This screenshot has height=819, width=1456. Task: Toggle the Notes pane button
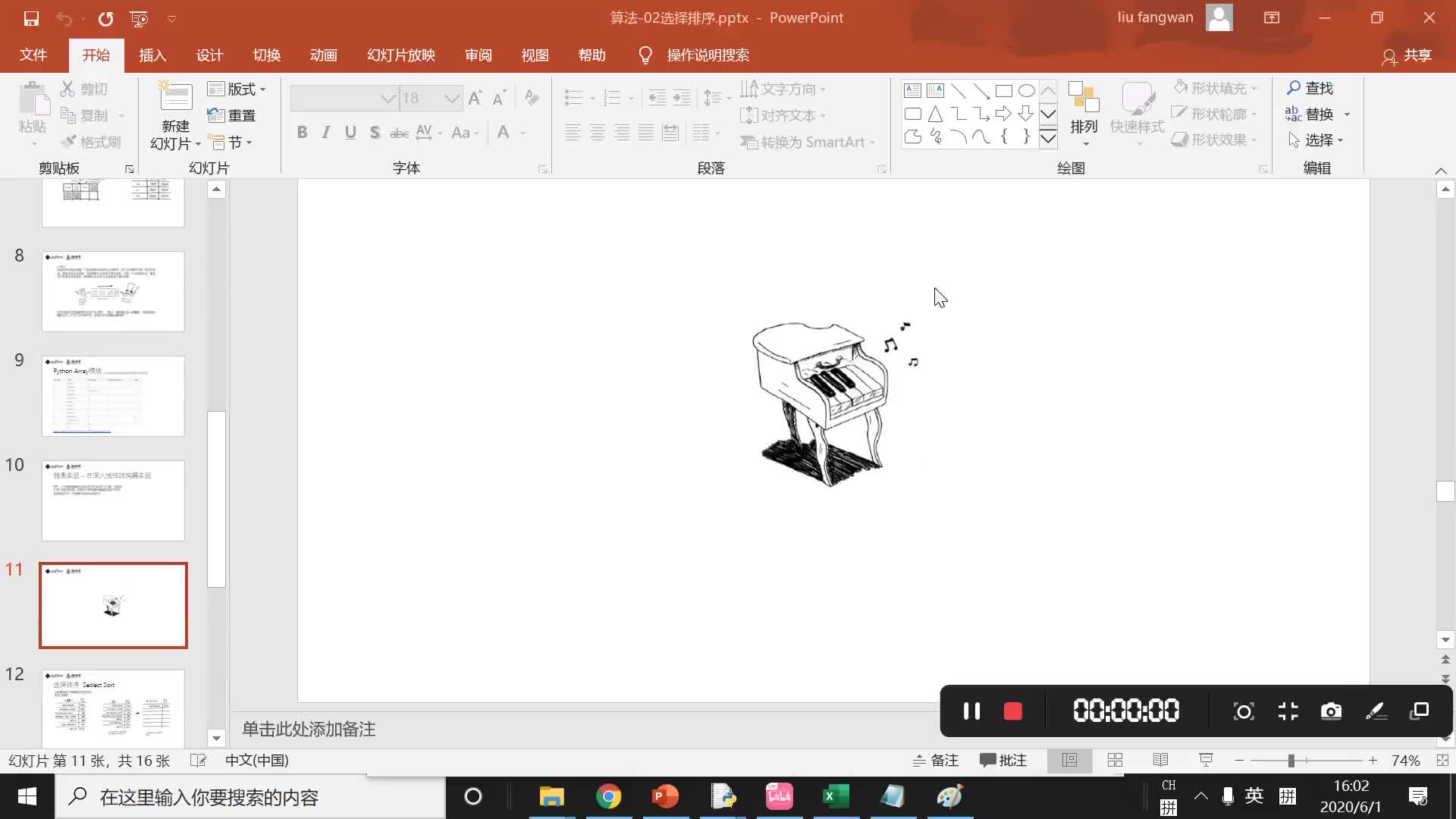[936, 761]
